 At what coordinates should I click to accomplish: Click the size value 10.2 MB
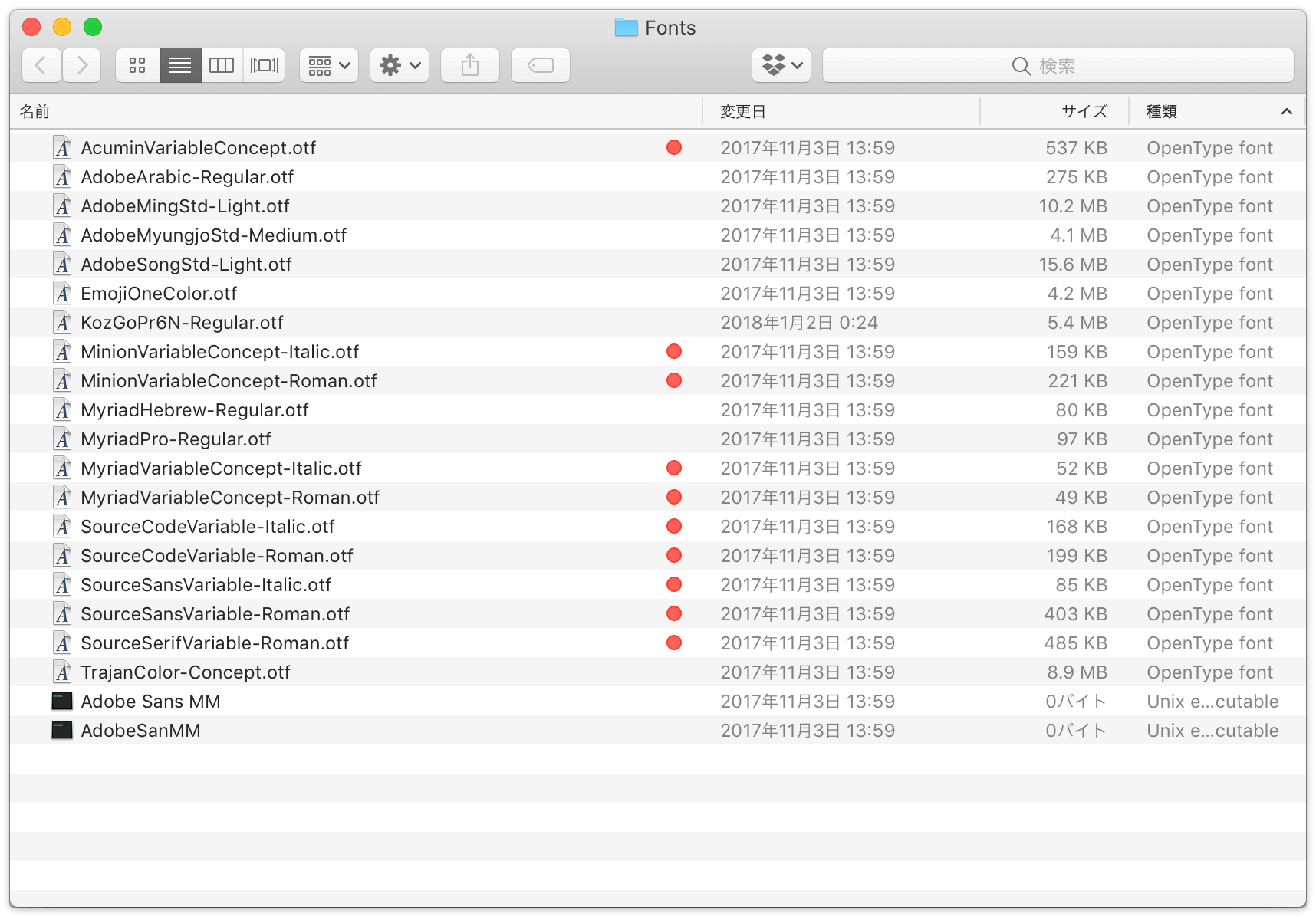1073,206
